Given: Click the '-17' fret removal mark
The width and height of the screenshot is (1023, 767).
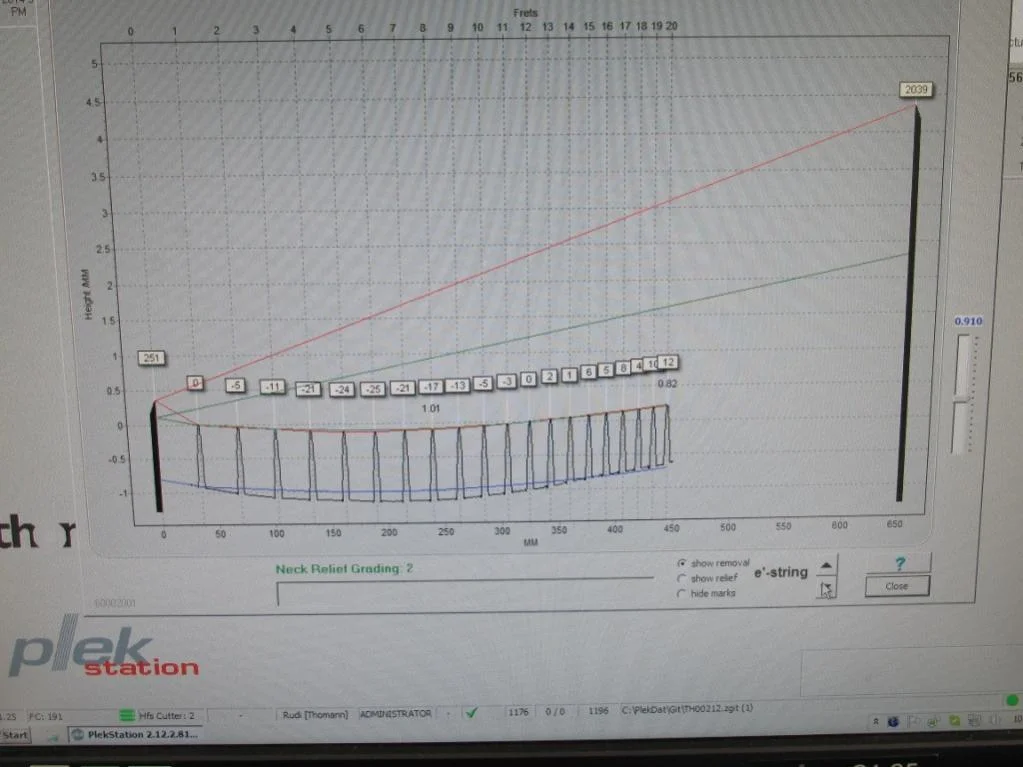Looking at the screenshot, I should pos(431,387).
